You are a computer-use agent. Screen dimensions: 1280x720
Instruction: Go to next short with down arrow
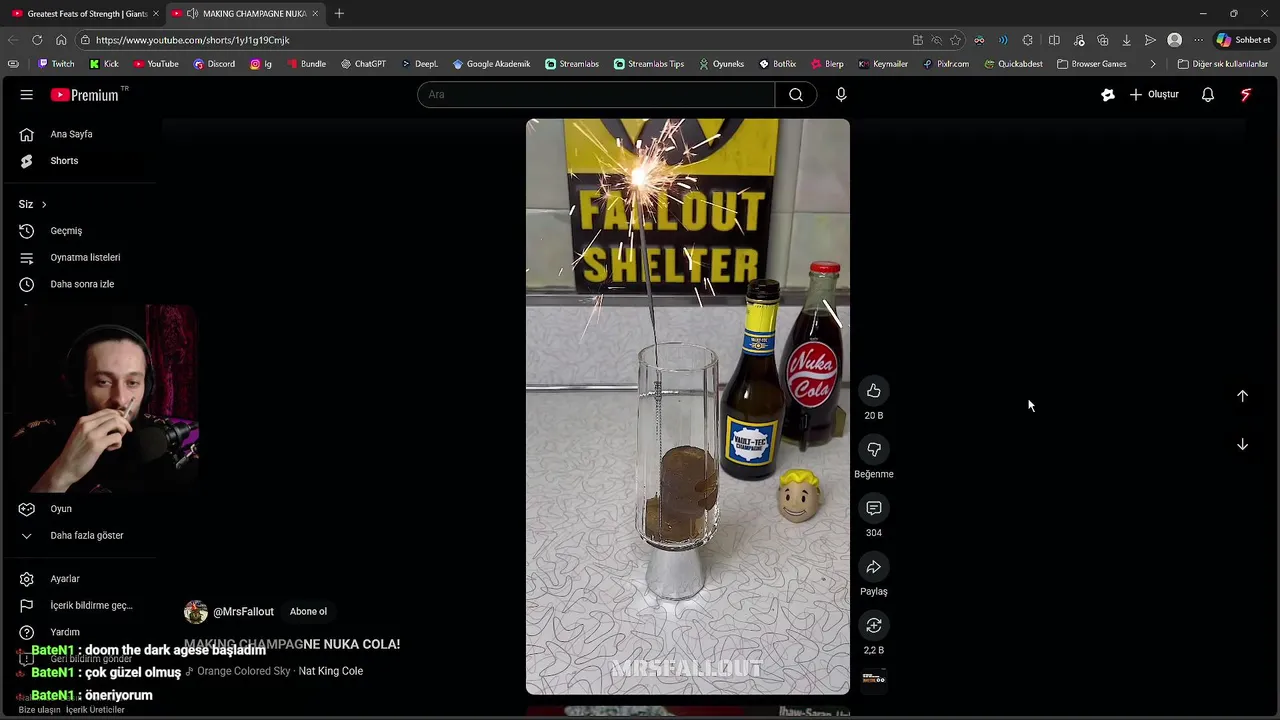tap(1242, 444)
